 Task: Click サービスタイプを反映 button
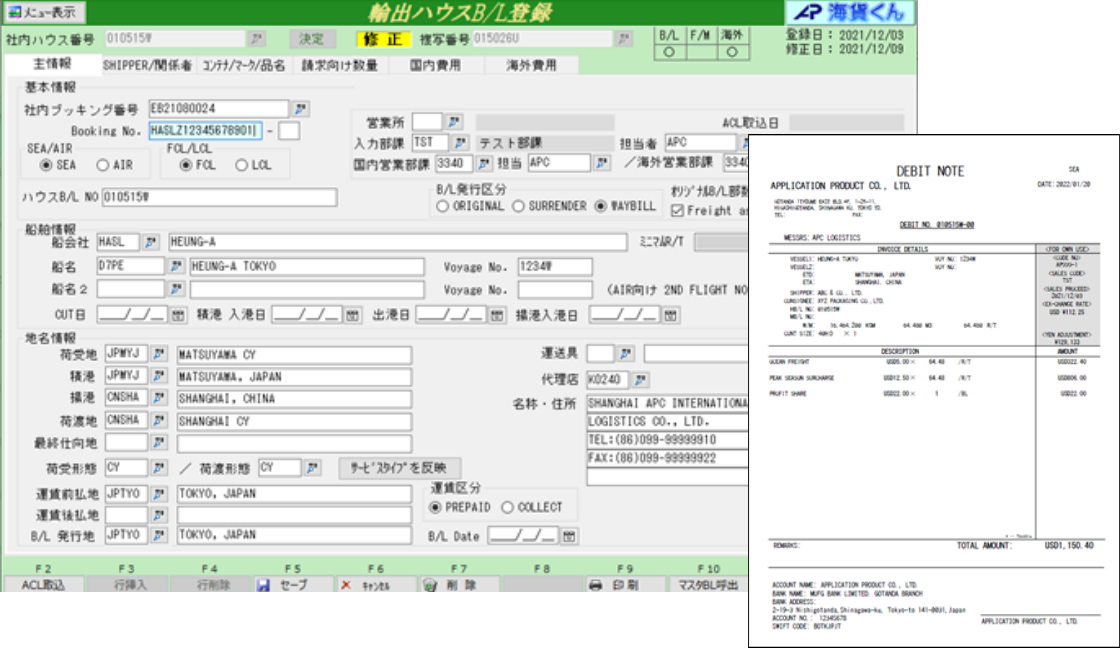point(399,468)
